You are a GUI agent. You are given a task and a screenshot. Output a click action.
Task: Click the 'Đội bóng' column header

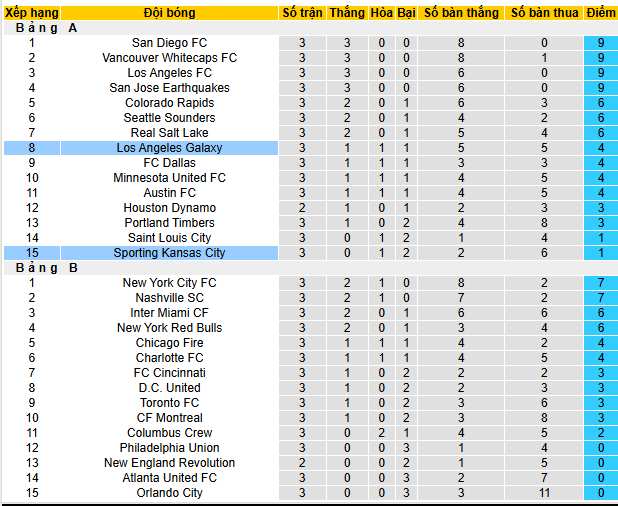point(169,13)
